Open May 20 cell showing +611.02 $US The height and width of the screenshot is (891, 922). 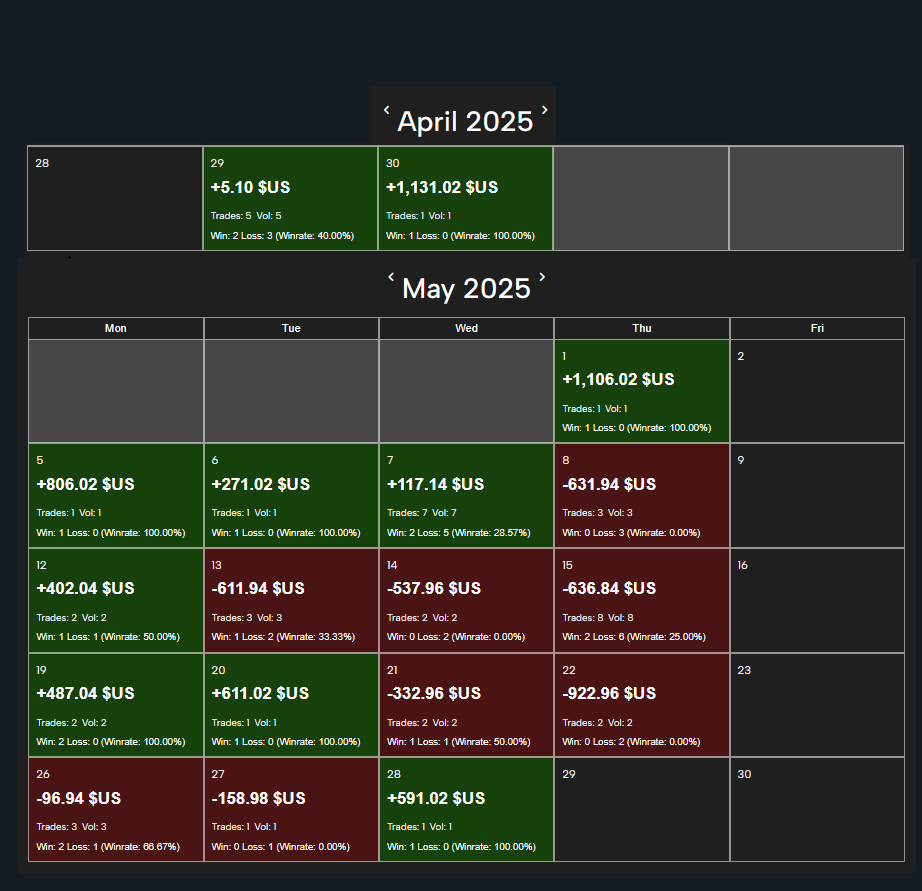[291, 705]
